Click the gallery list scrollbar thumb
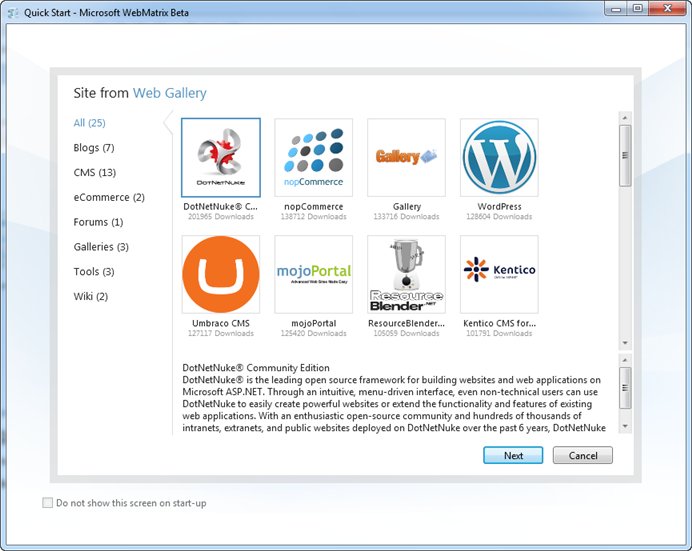Screen dimensions: 692x551 pyautogui.click(x=625, y=155)
